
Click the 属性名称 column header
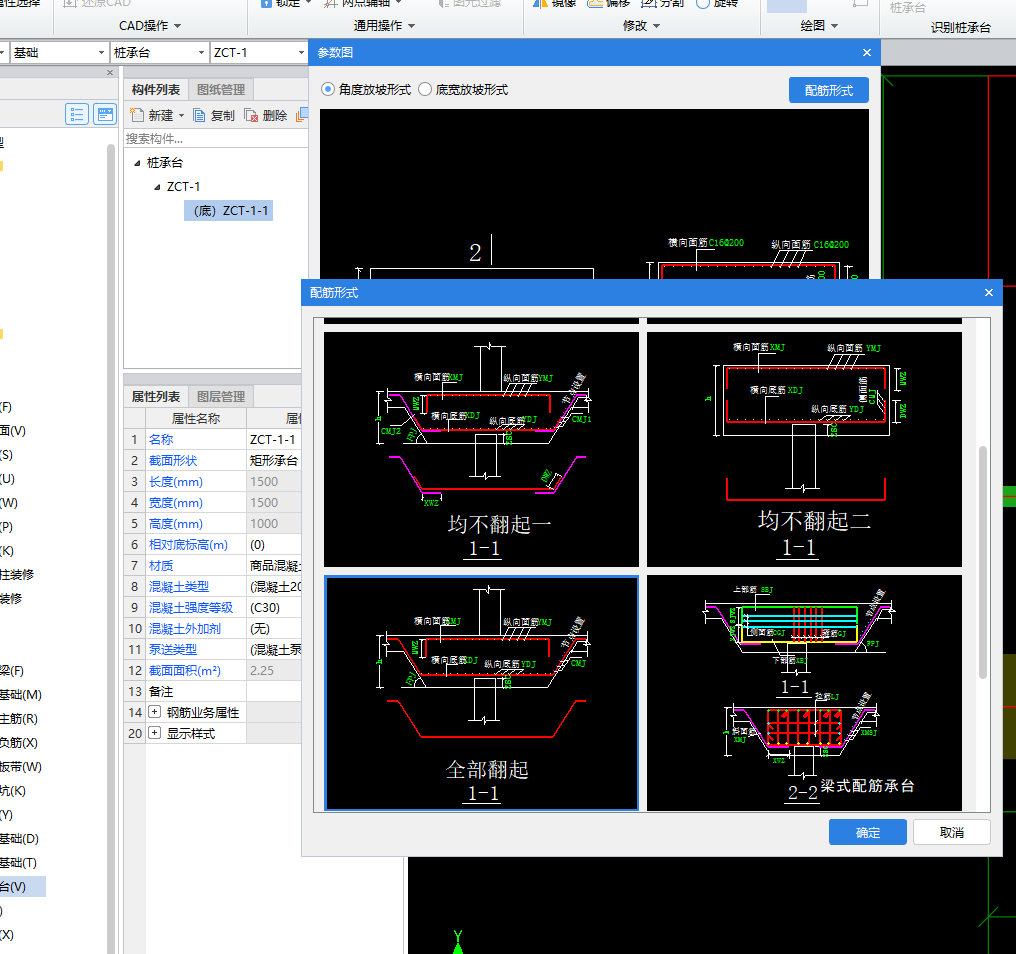(x=196, y=419)
